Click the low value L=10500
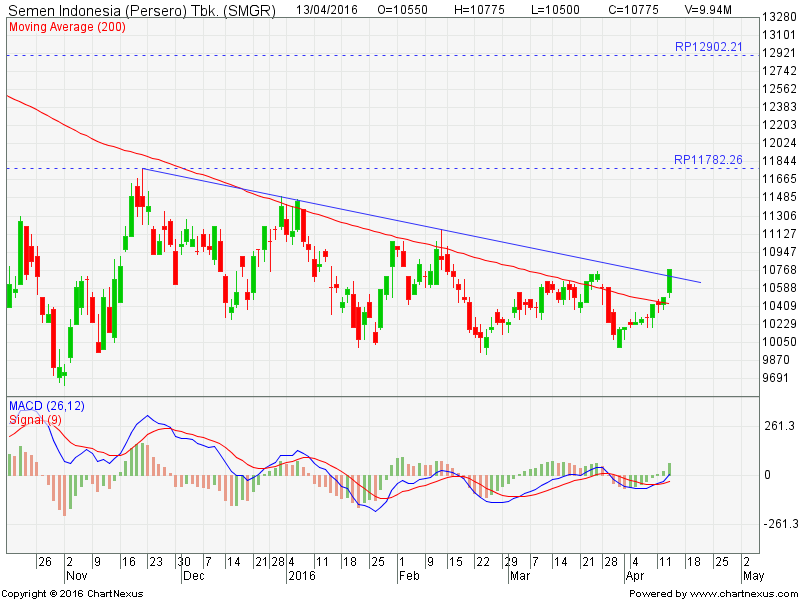This screenshot has height=600, width=800. [x=556, y=10]
